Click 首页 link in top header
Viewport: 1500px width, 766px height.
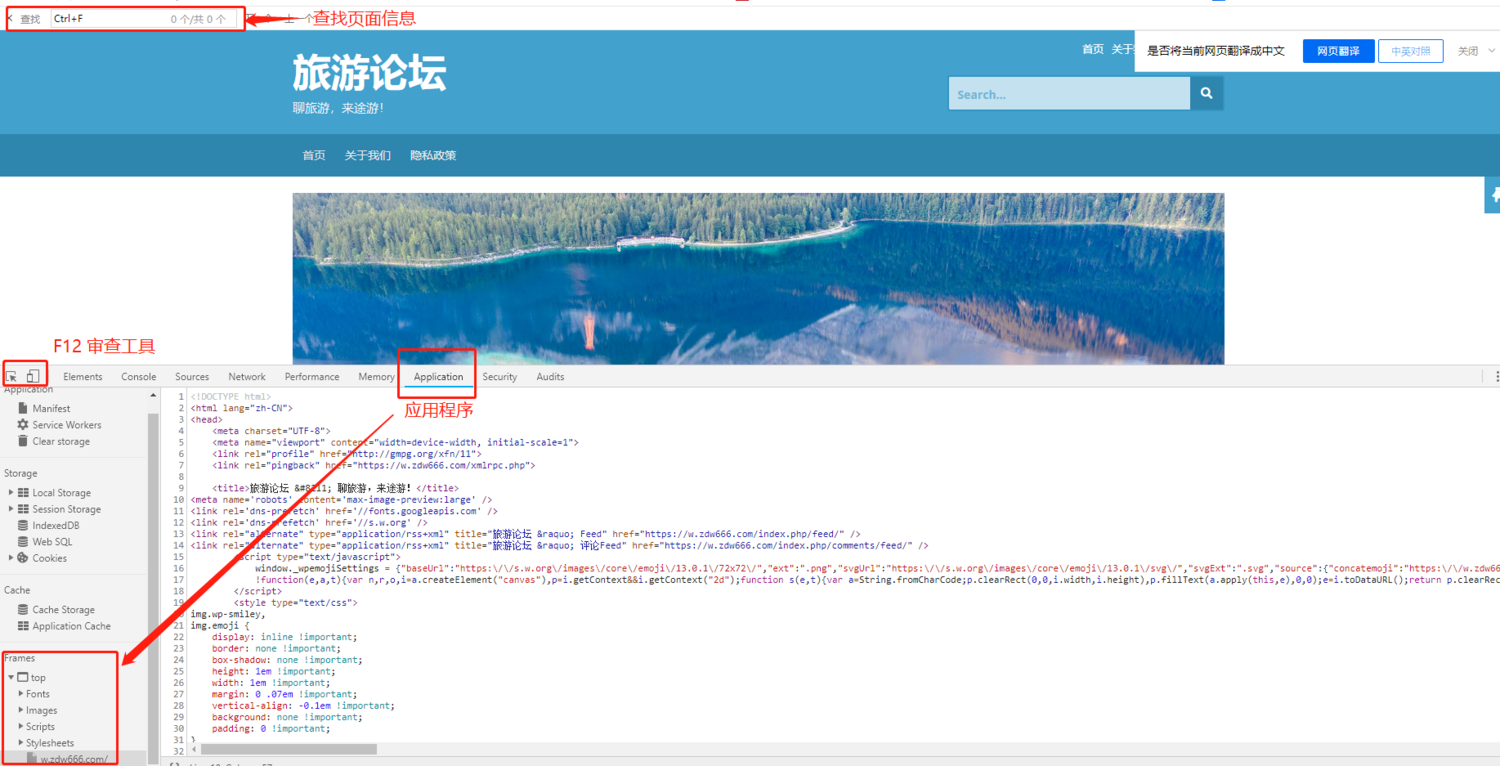pos(1093,49)
